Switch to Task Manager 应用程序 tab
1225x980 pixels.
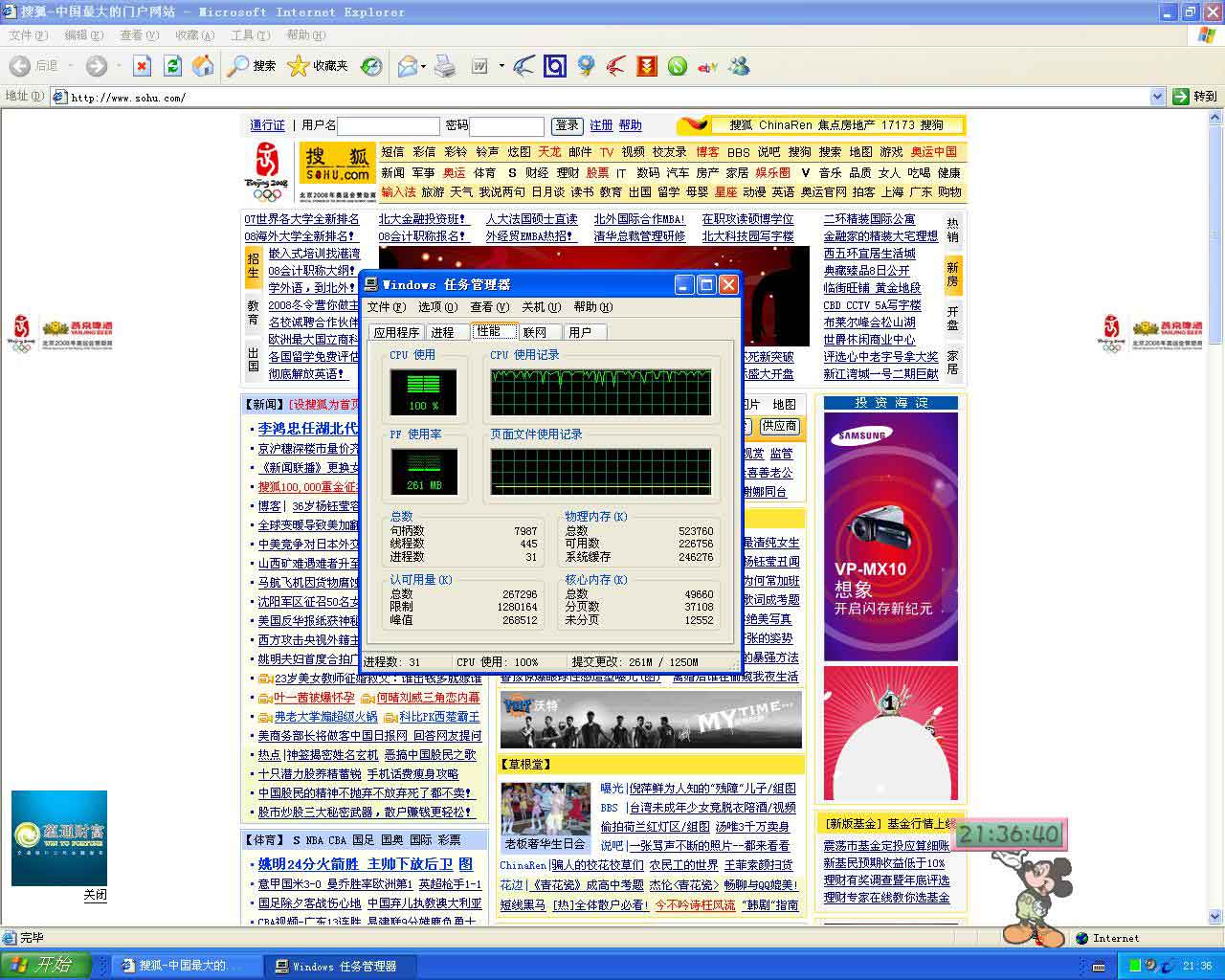(396, 332)
